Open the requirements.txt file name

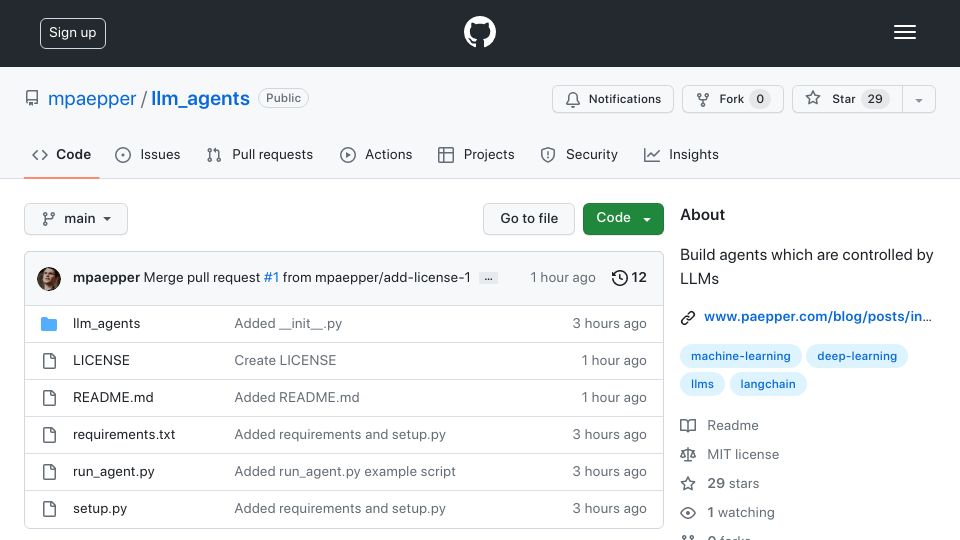(124, 435)
